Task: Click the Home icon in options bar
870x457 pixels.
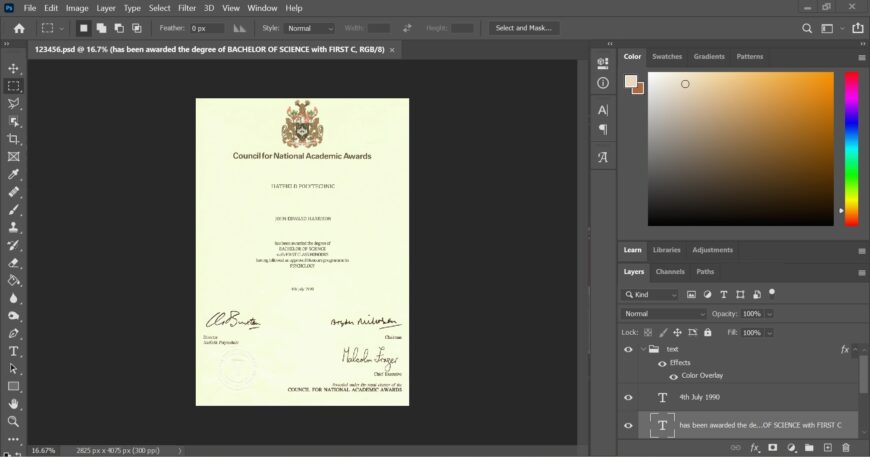Action: (19, 28)
